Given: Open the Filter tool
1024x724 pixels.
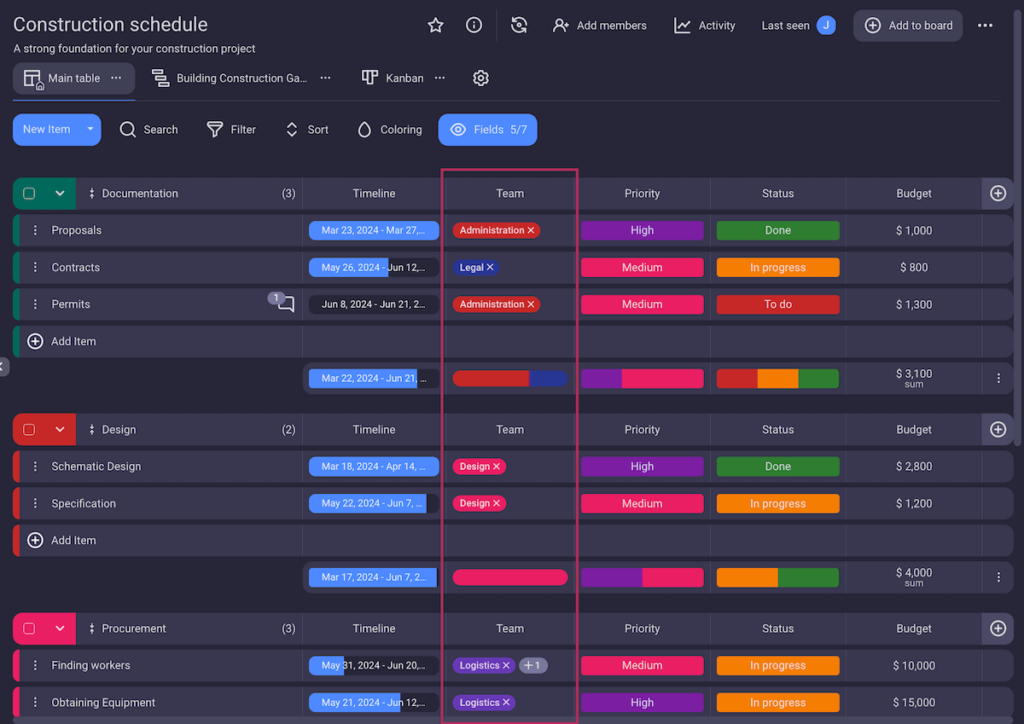Looking at the screenshot, I should pyautogui.click(x=231, y=129).
